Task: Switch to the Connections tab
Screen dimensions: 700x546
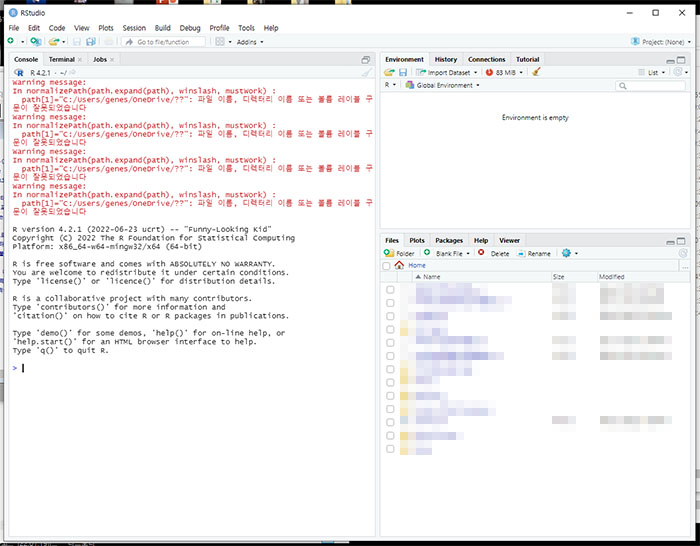Action: (x=486, y=59)
